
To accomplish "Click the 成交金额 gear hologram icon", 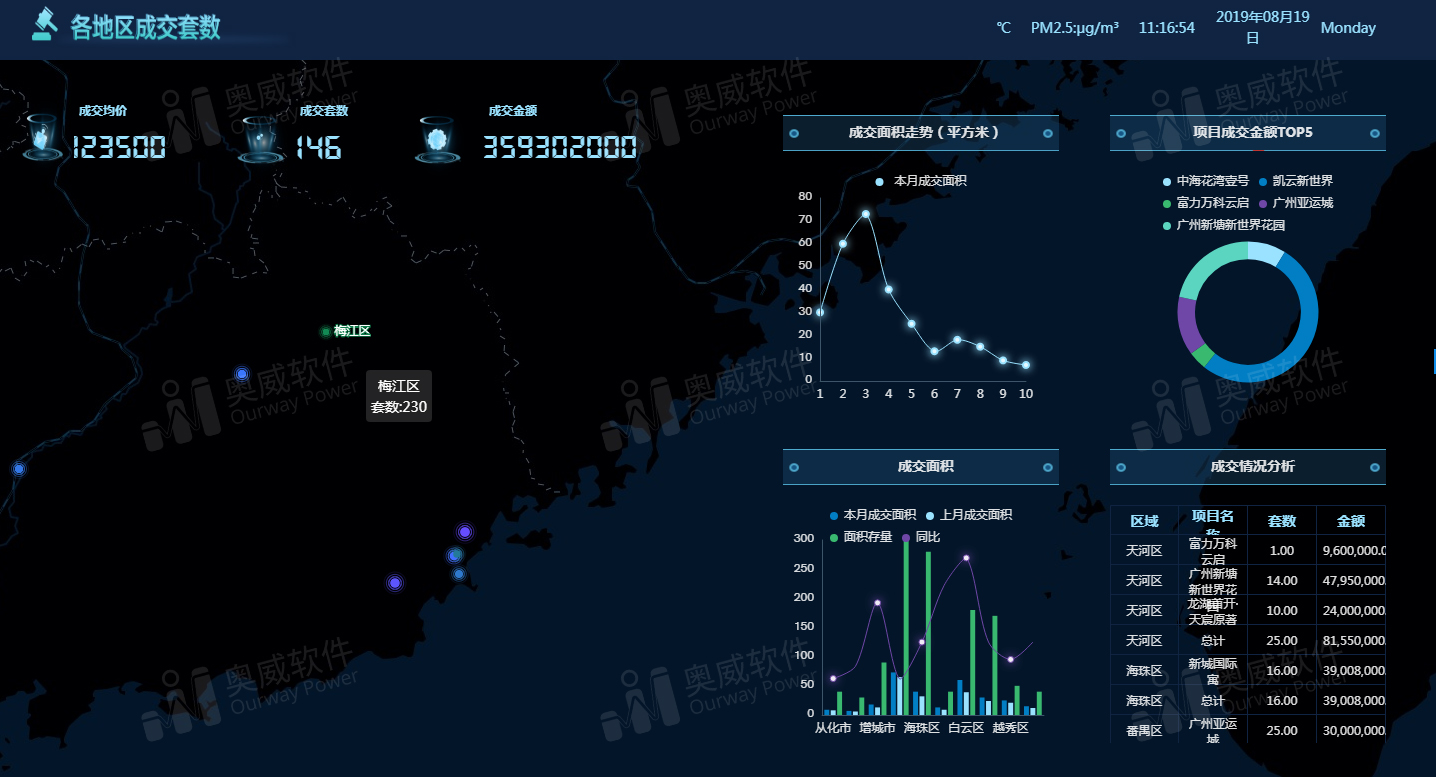I will (x=437, y=139).
